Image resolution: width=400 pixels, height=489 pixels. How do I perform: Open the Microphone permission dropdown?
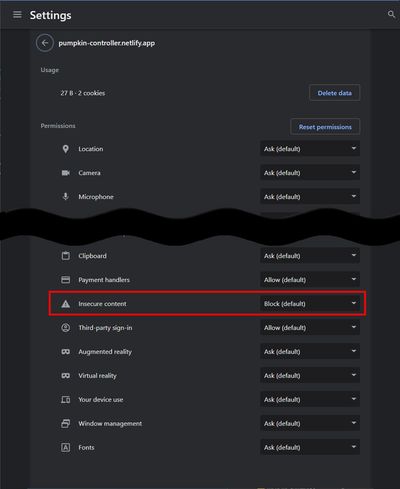[310, 197]
